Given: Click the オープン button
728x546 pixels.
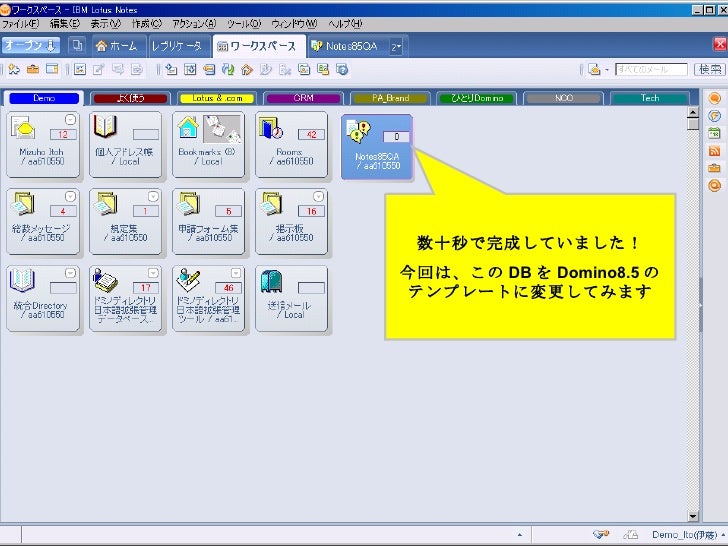Looking at the screenshot, I should point(31,46).
